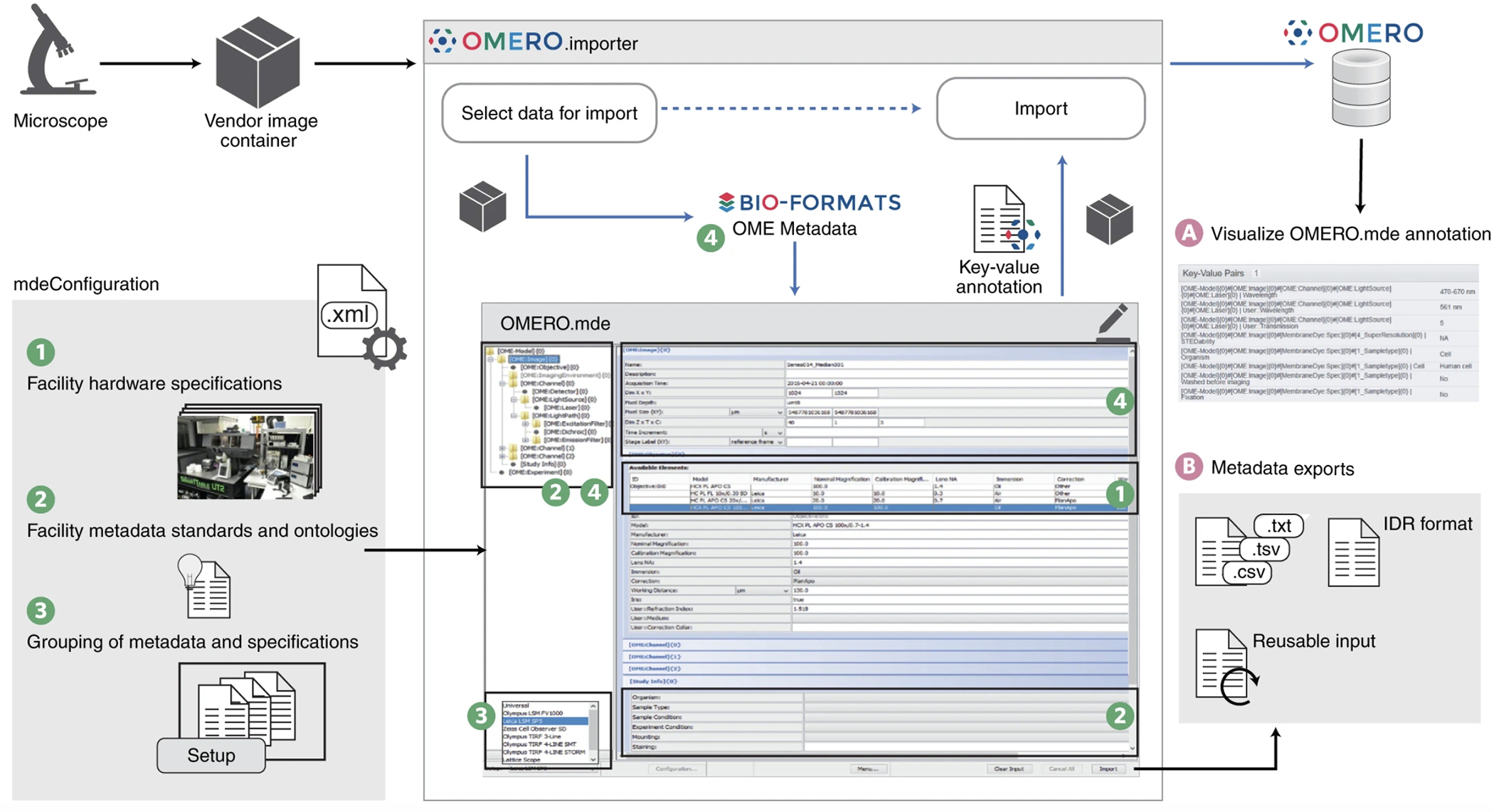1494x812 pixels.
Task: Open the Working Distance unit dropdown
Action: 762,590
